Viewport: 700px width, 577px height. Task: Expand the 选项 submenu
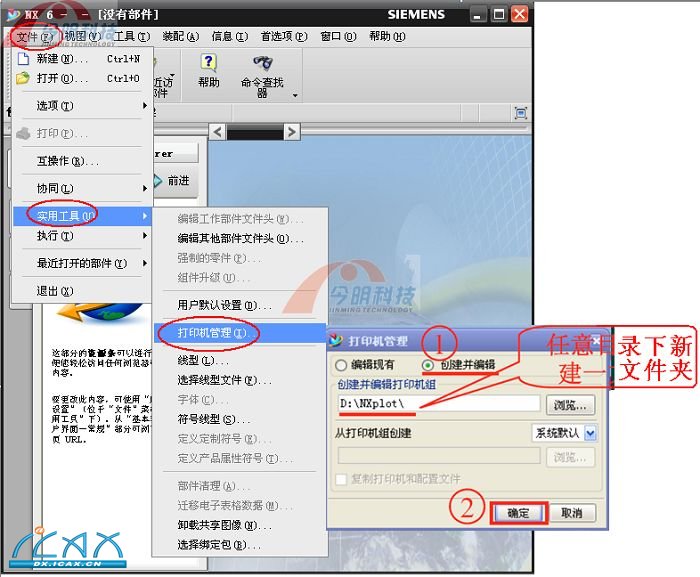[83, 106]
